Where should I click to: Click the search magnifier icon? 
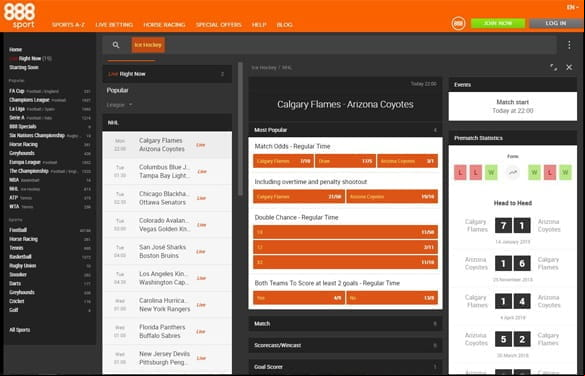pos(116,45)
